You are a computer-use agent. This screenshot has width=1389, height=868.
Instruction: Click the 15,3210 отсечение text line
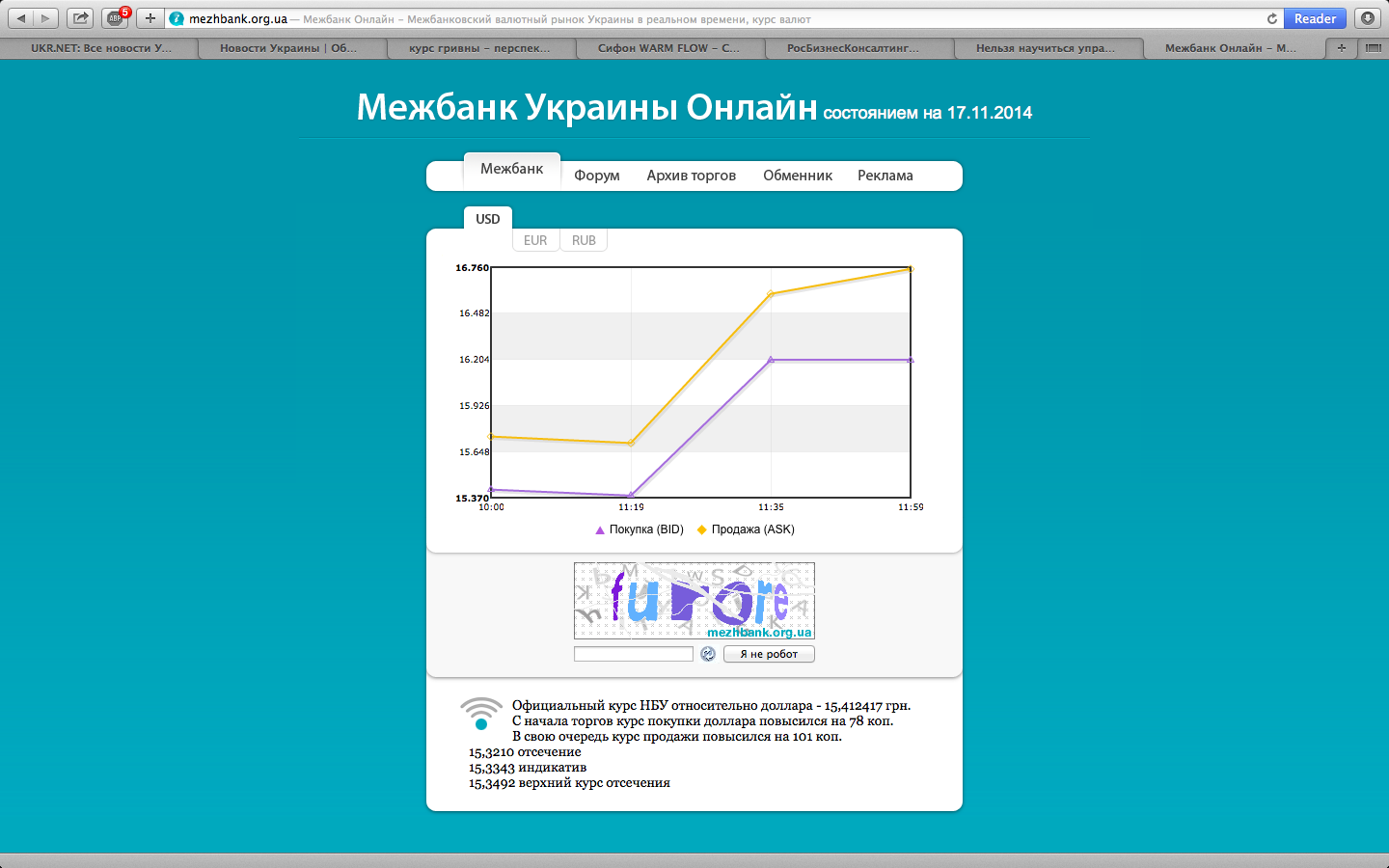click(525, 752)
